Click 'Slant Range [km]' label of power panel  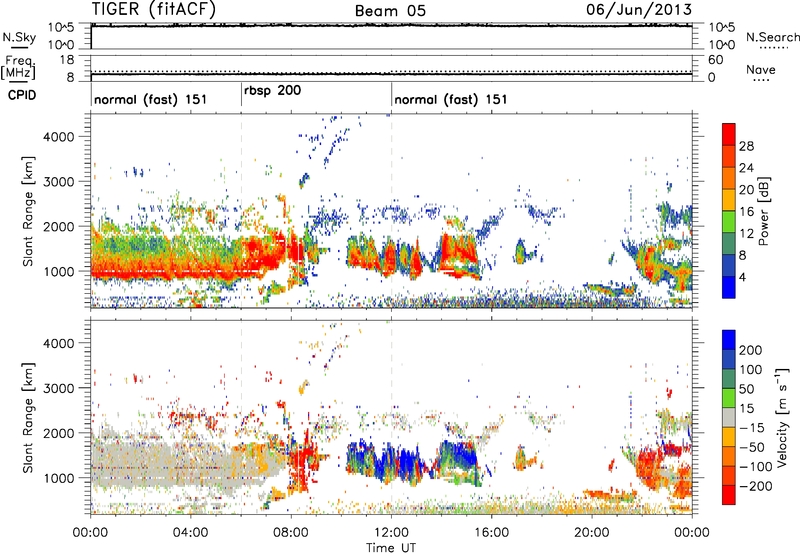coord(28,211)
